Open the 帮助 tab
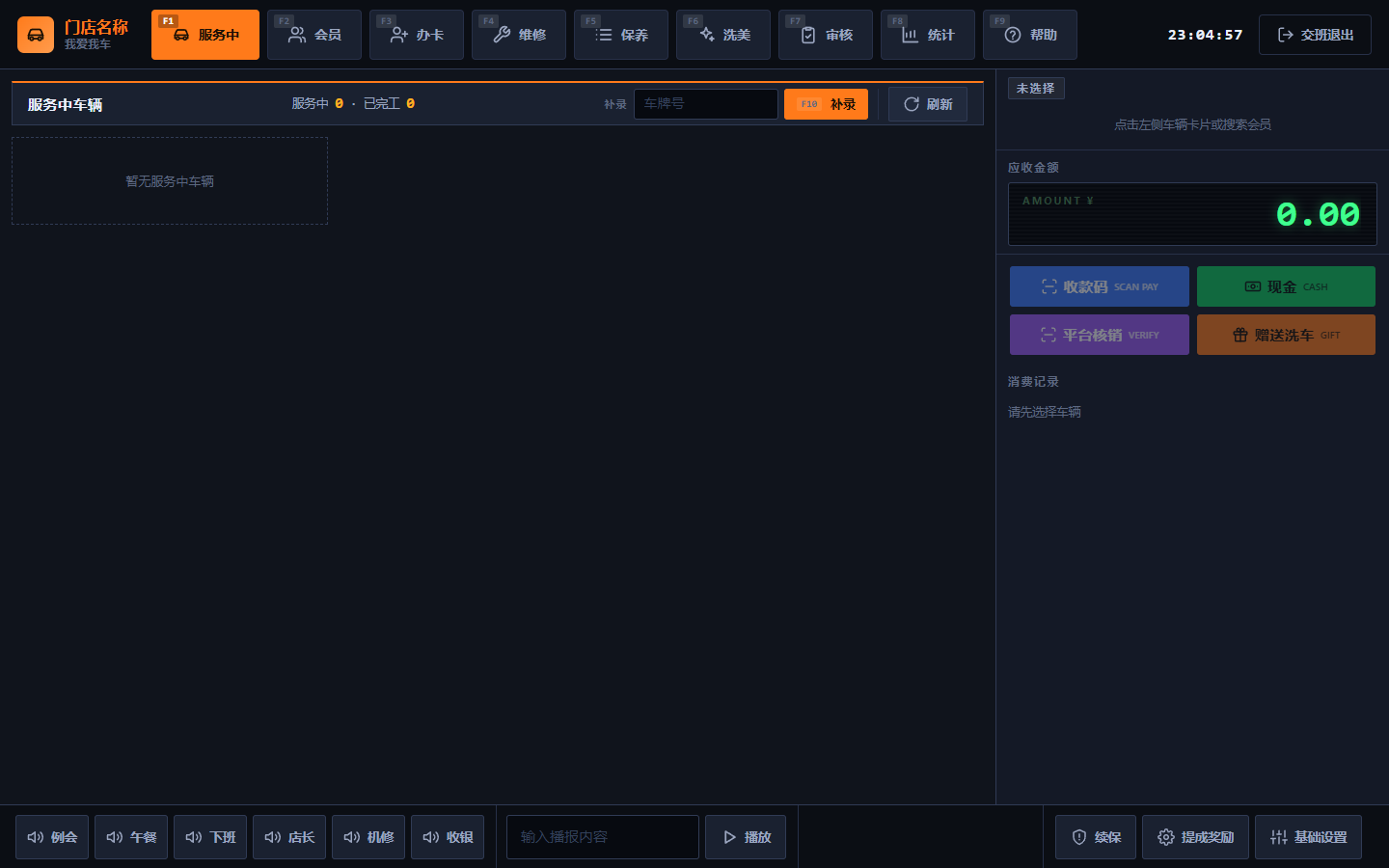This screenshot has height=868, width=1389. (x=1030, y=35)
